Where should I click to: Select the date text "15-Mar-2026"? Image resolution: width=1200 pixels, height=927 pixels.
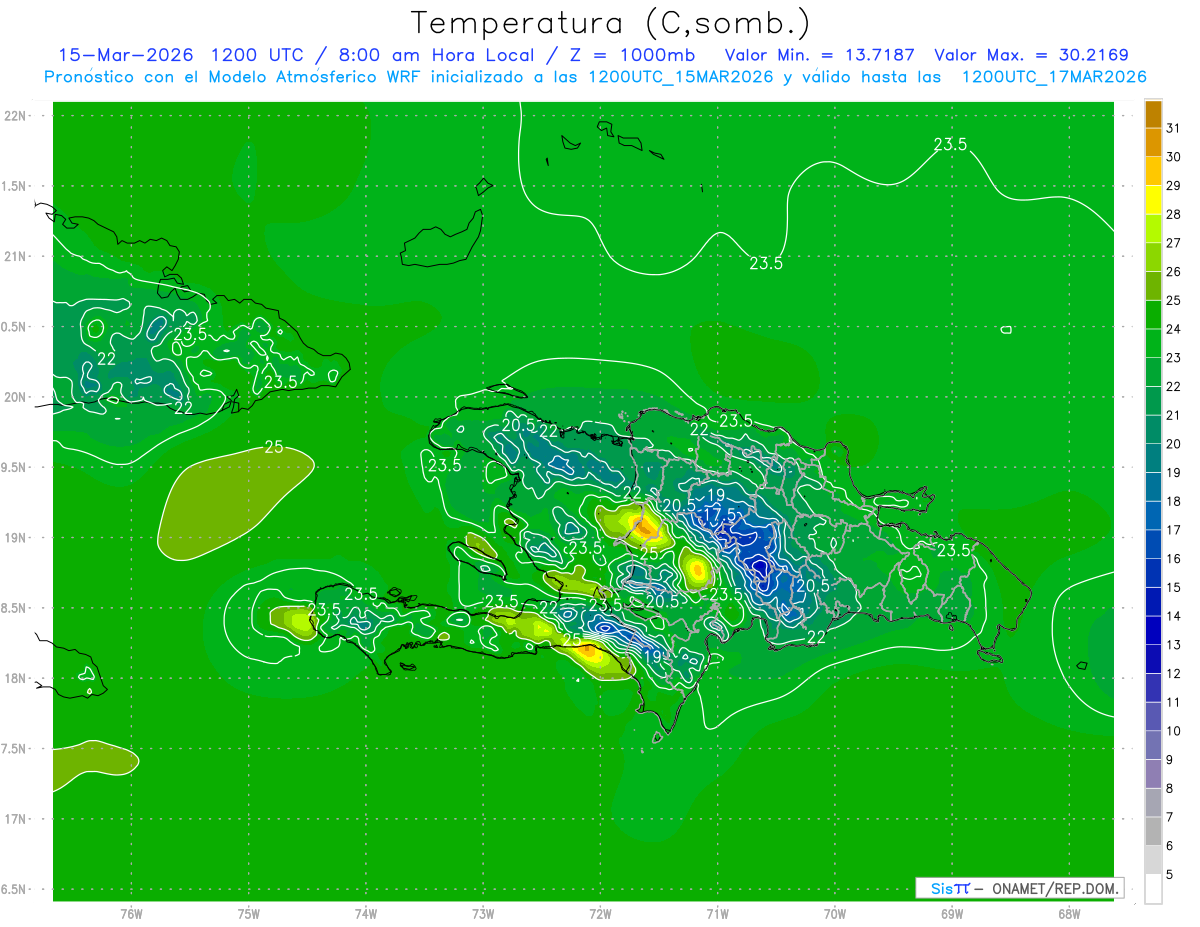[x=125, y=55]
